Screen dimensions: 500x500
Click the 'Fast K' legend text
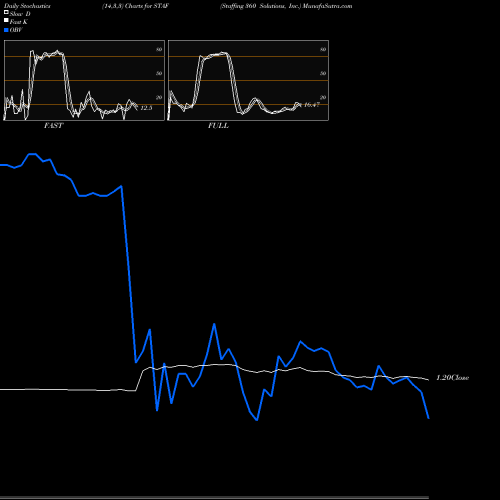pos(18,22)
